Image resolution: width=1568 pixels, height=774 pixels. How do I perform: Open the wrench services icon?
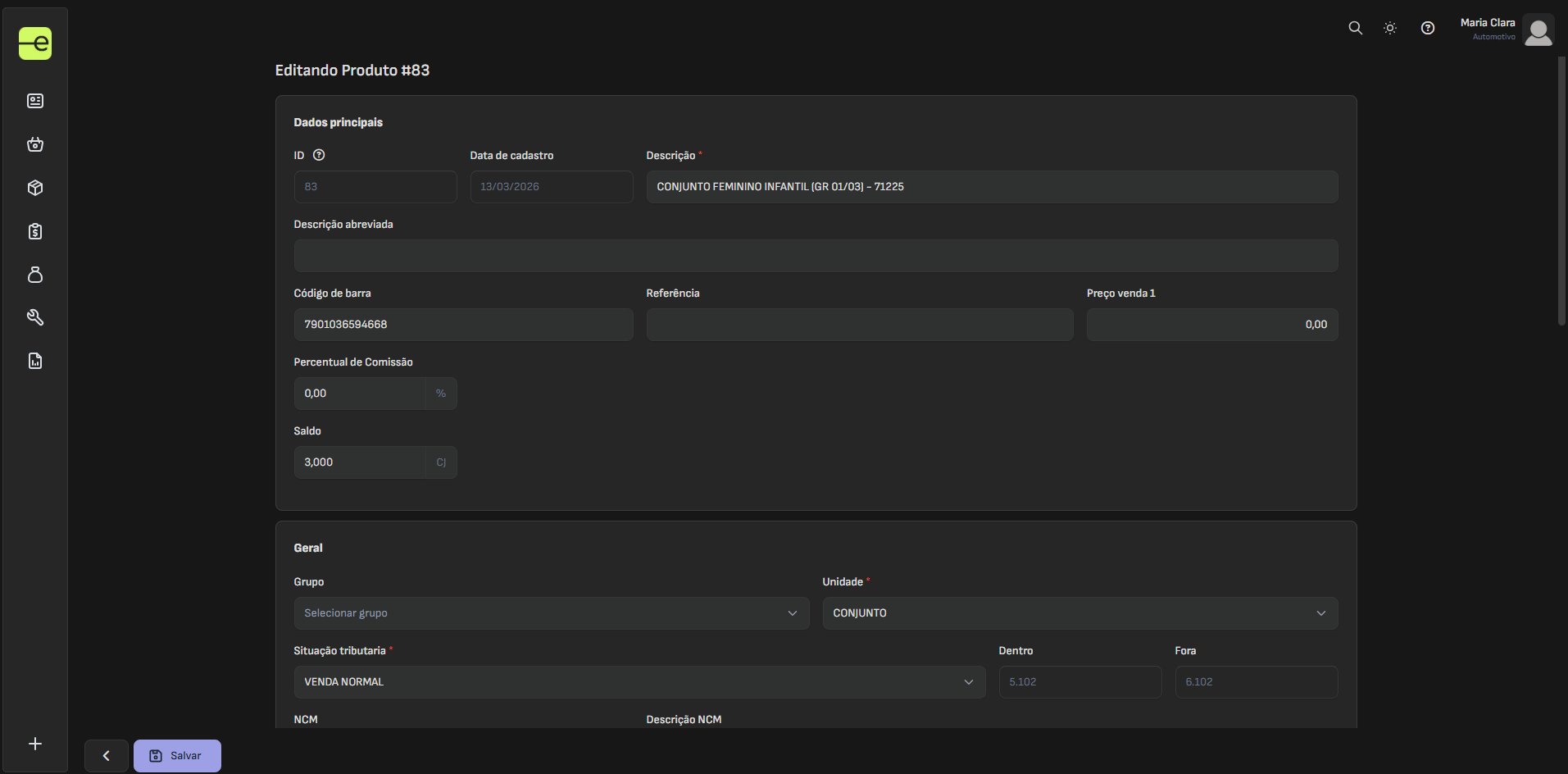pyautogui.click(x=35, y=317)
